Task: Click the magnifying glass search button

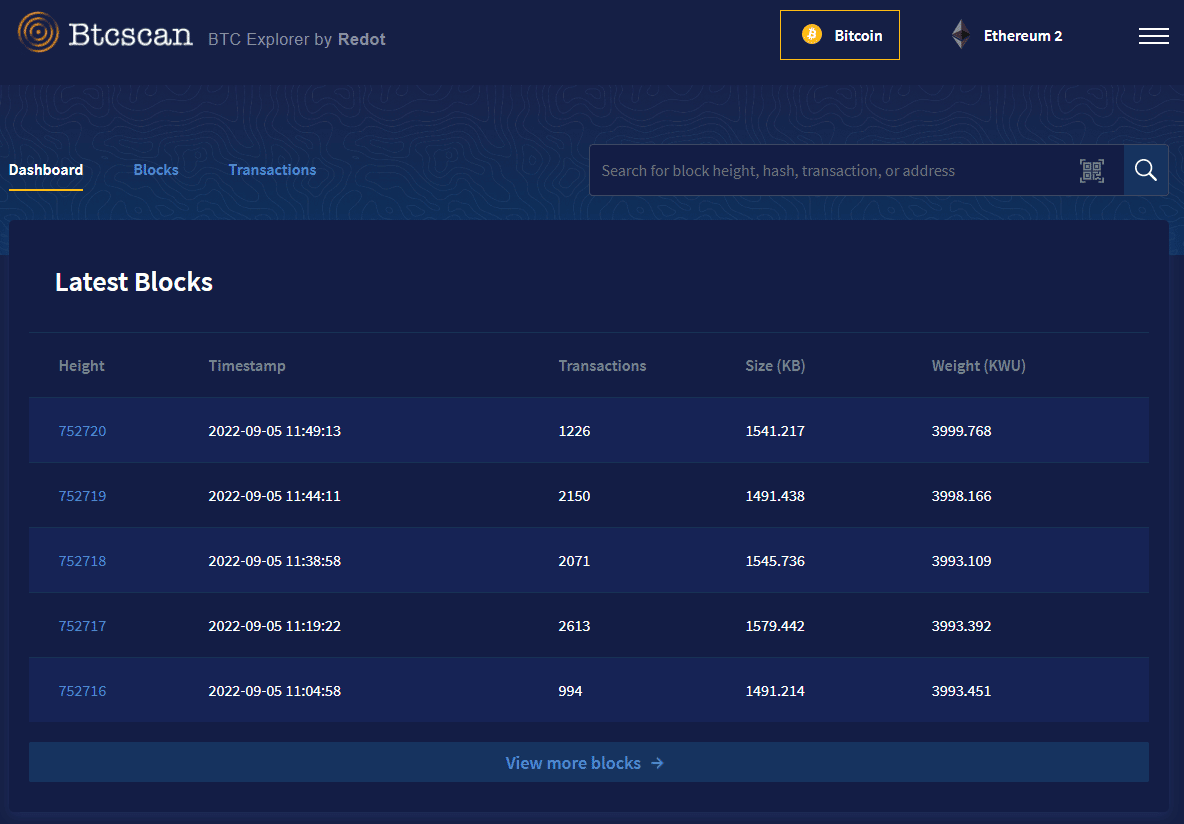Action: (x=1146, y=171)
